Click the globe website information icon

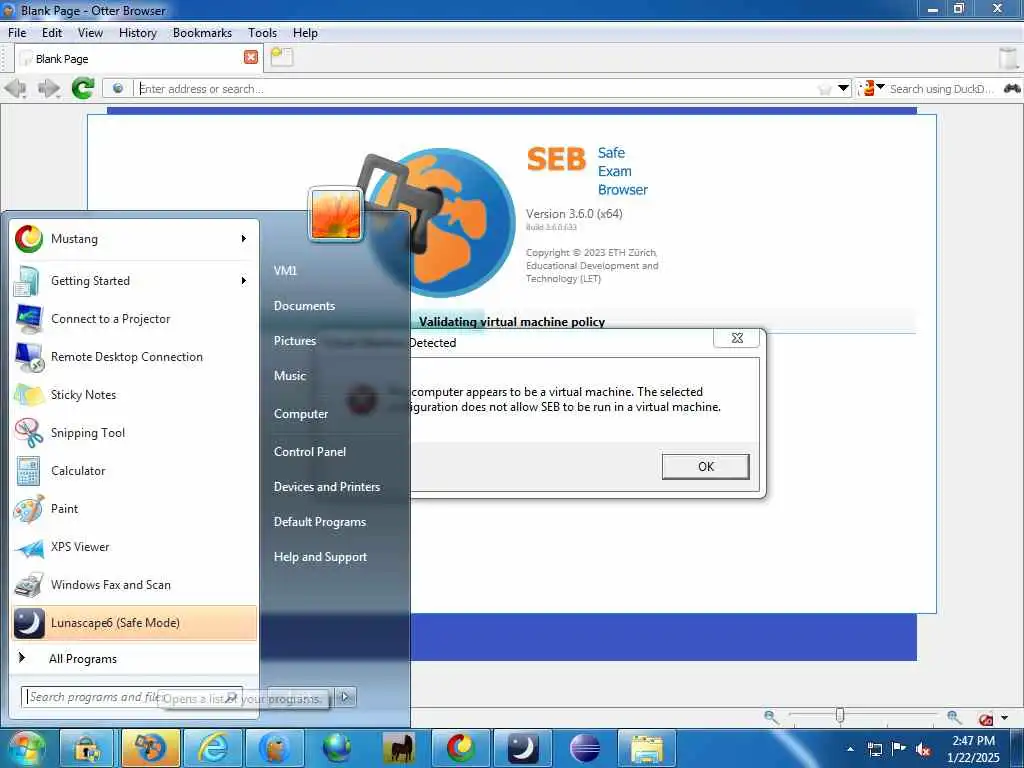pyautogui.click(x=118, y=88)
